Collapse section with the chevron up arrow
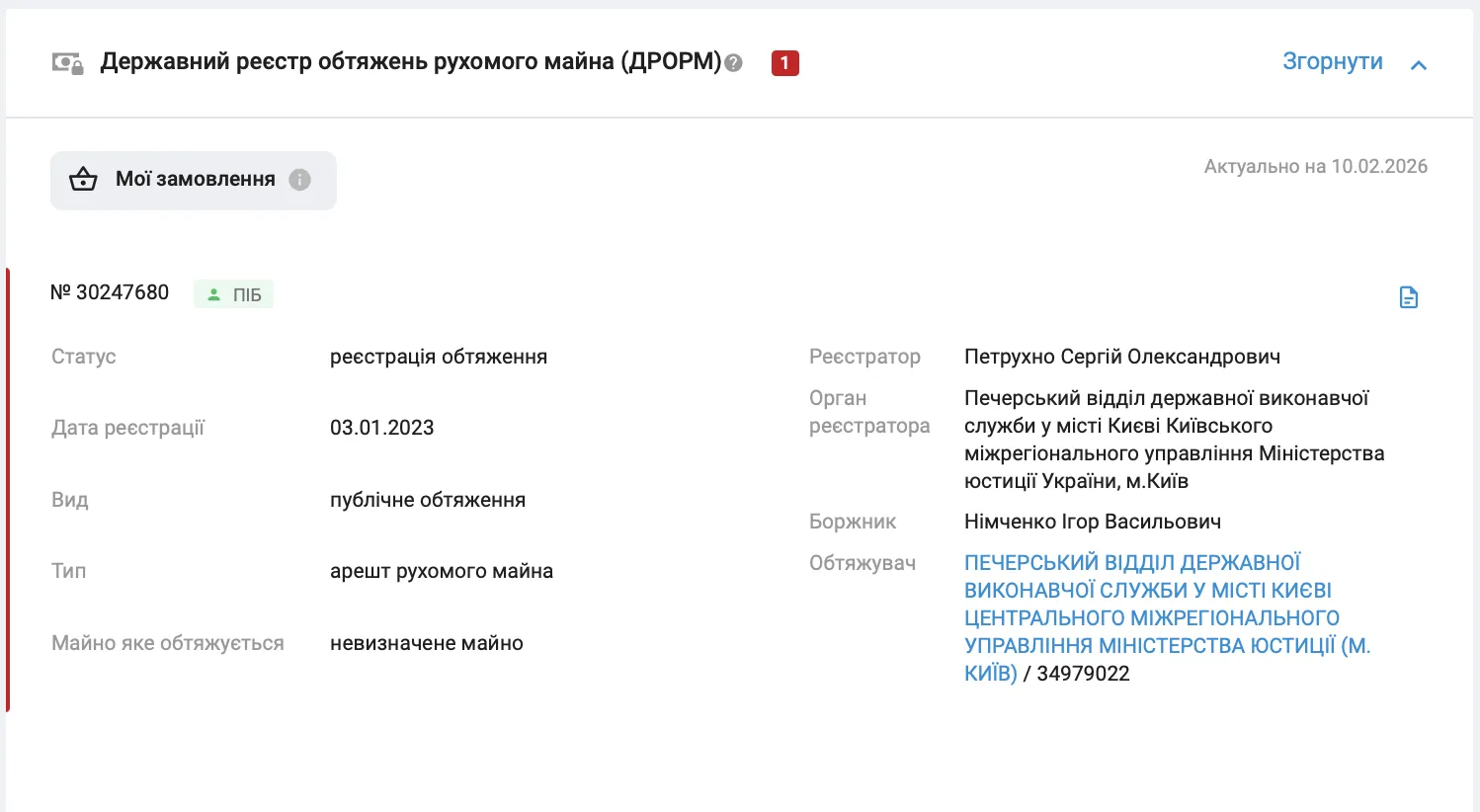Screen dimensions: 1480x812 1419,65
